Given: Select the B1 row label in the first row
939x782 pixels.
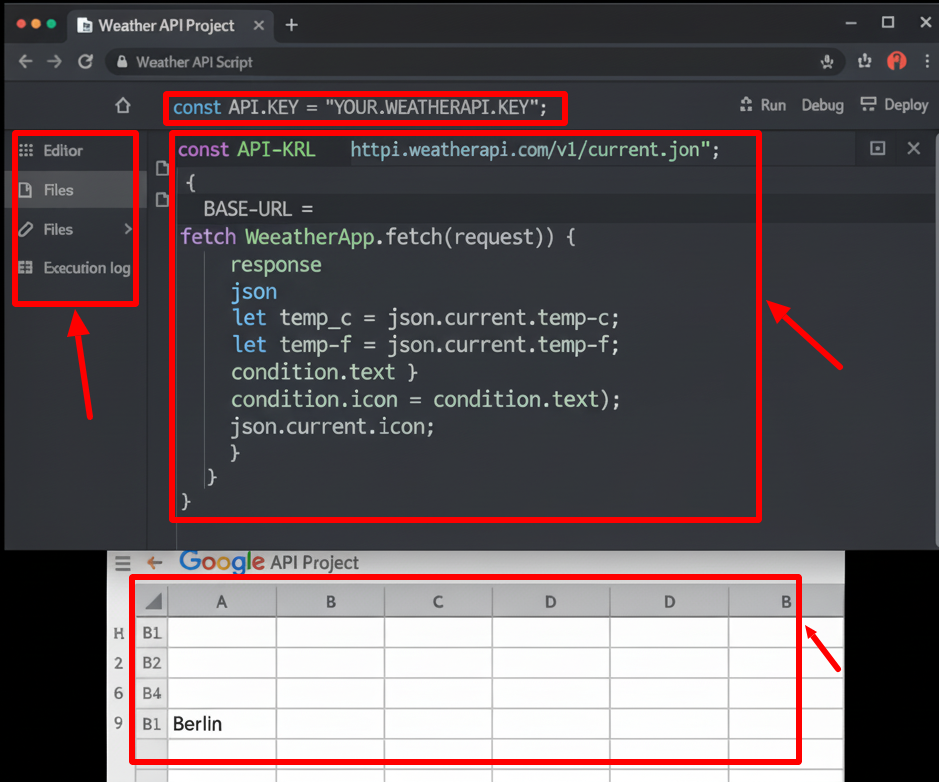Looking at the screenshot, I should click(x=152, y=633).
